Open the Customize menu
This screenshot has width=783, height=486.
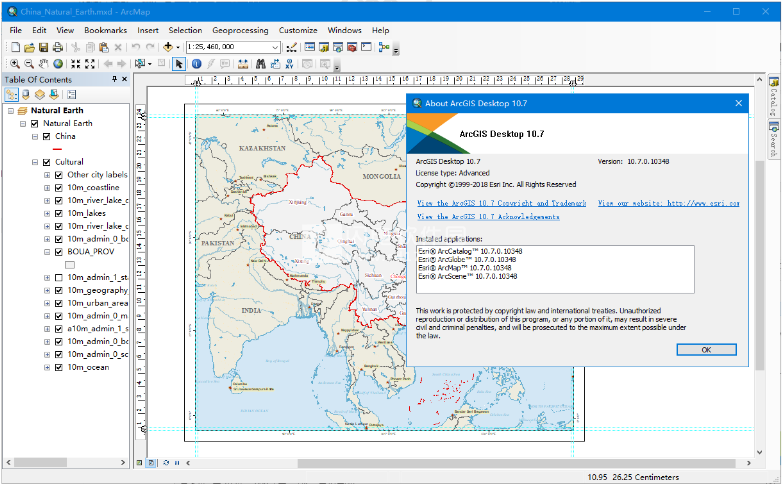tap(298, 30)
